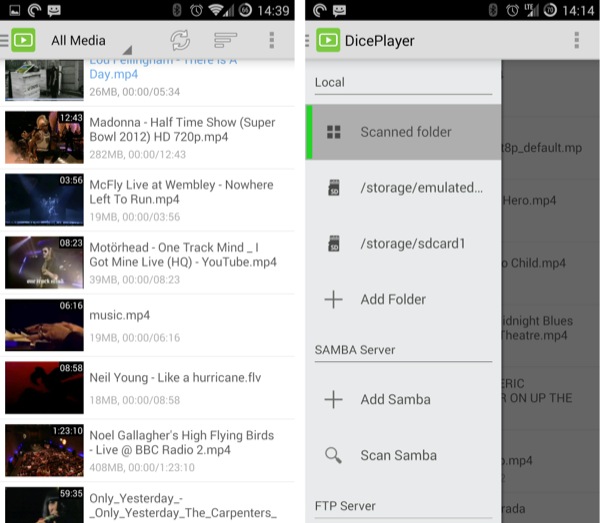Open the sort options icon

pos(225,40)
